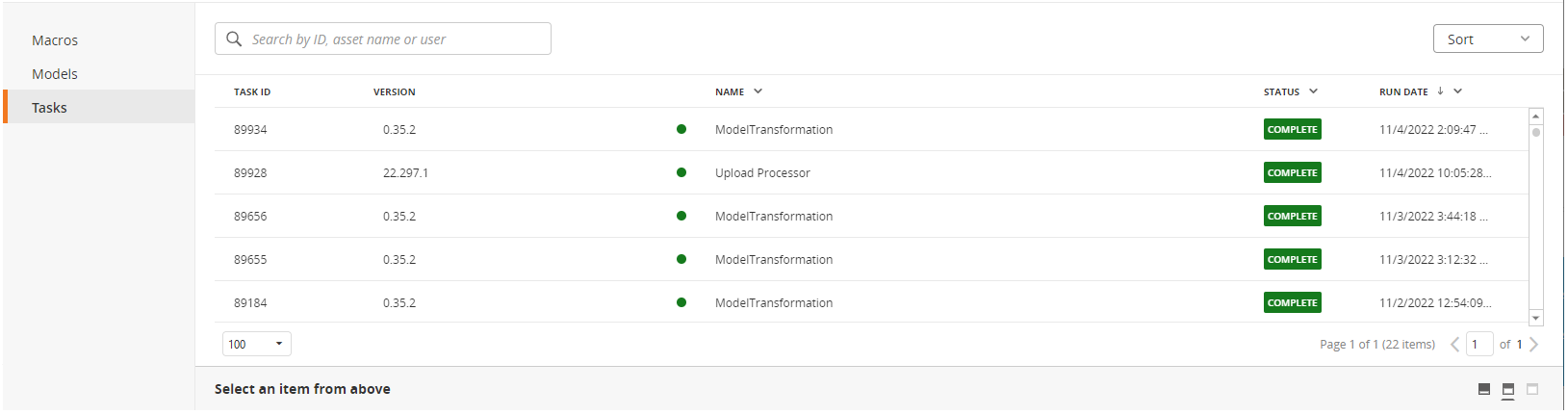The width and height of the screenshot is (1568, 415).
Task: Click the minimize details panel icon
Action: pos(1484,389)
